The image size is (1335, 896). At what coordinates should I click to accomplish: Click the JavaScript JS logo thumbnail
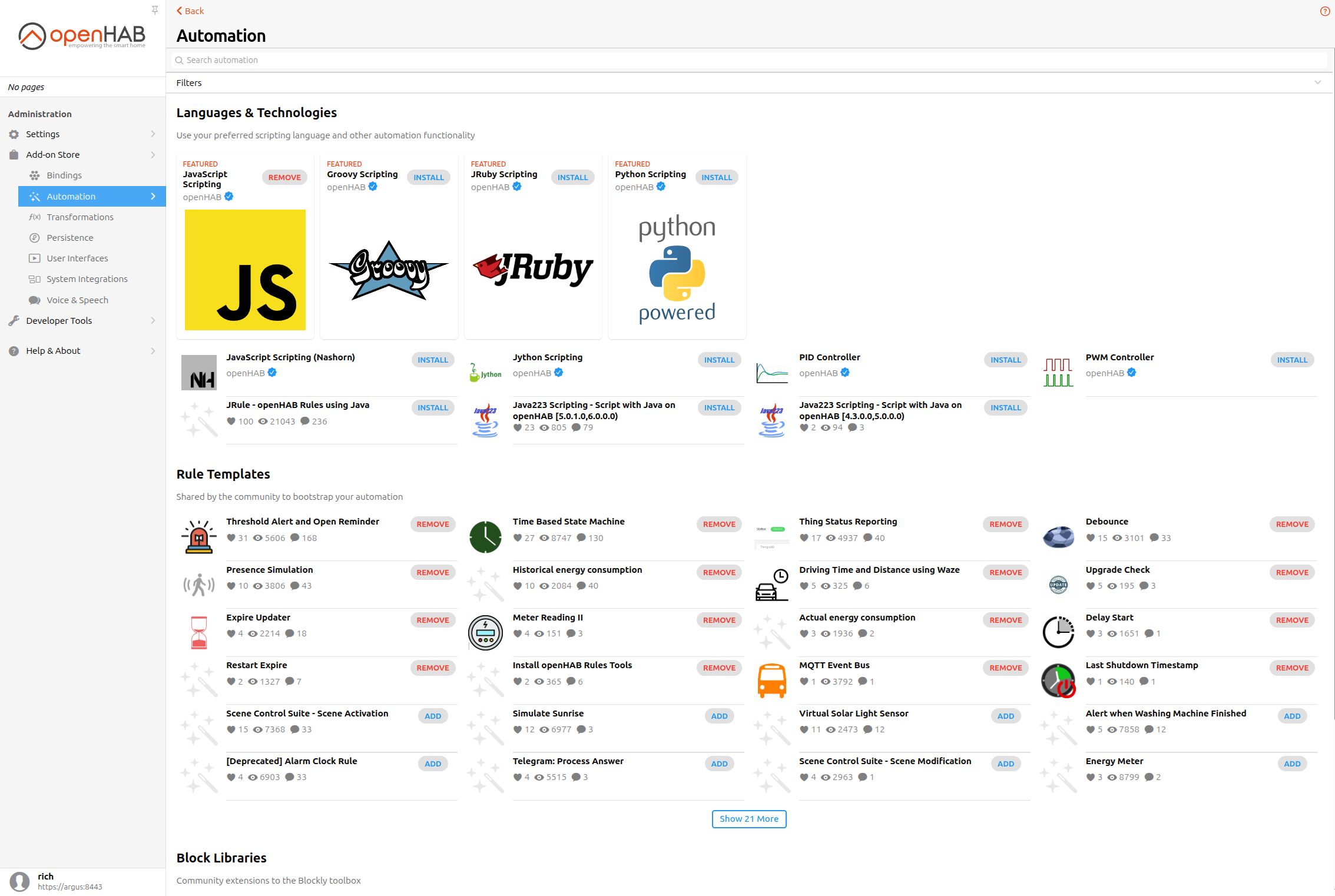[245, 270]
